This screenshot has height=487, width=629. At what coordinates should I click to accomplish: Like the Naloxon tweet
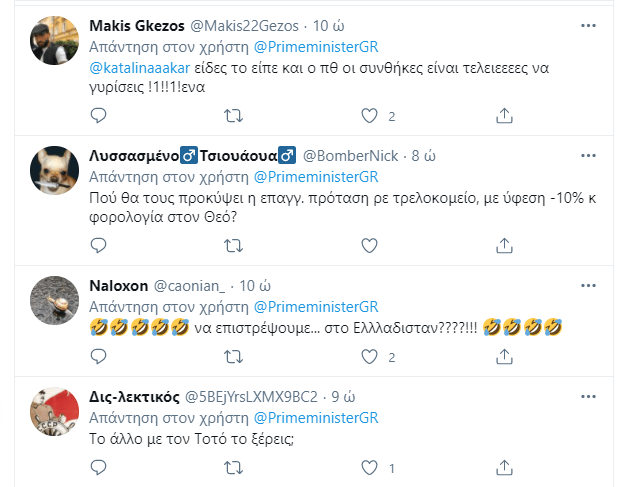coord(368,357)
